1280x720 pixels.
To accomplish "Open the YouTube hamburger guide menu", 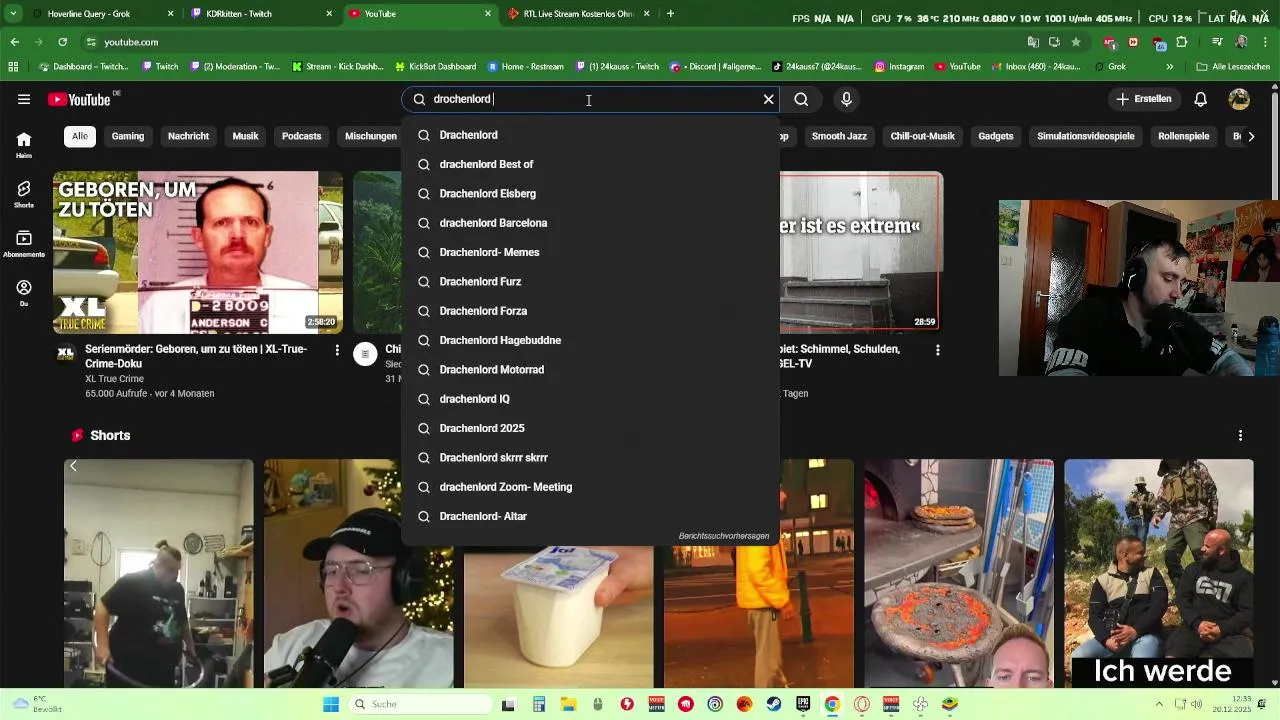I will 24,99.
